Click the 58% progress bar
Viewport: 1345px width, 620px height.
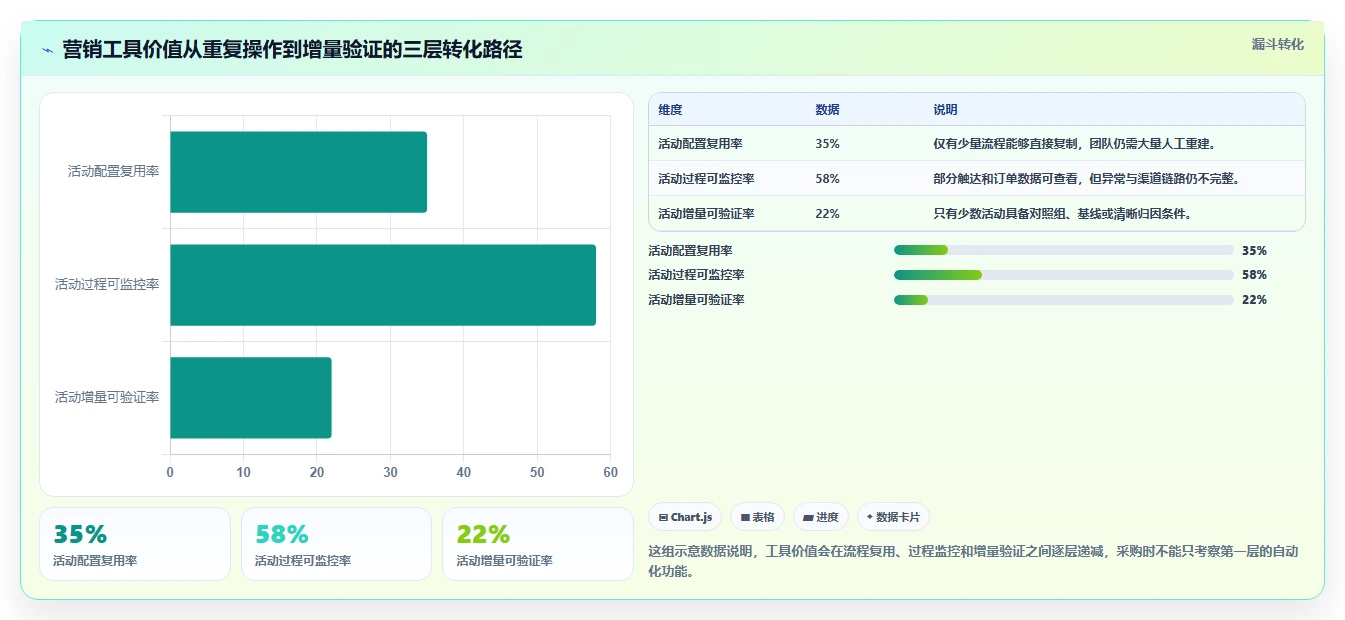1063,275
